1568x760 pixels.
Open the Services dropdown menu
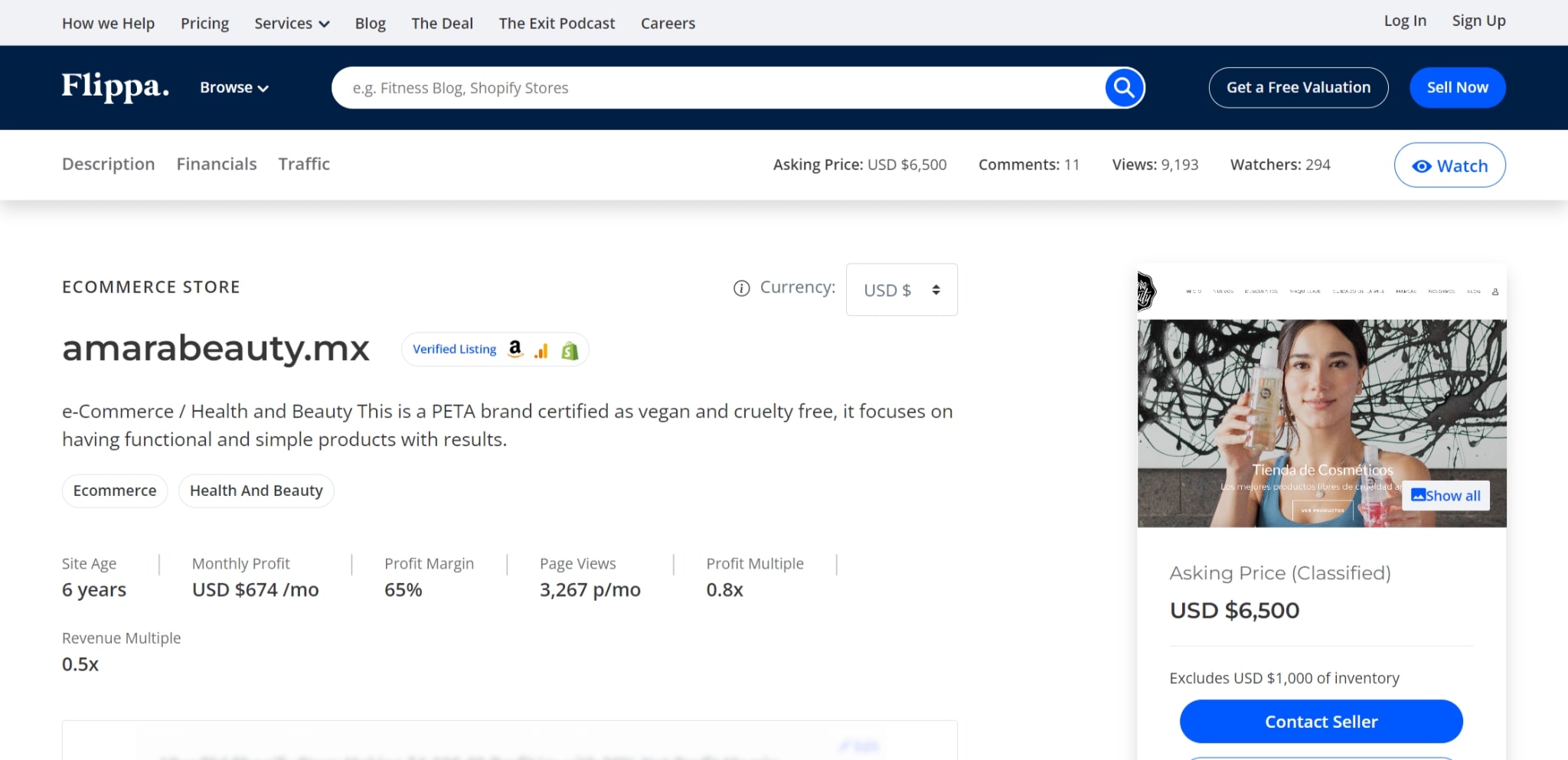[x=291, y=23]
